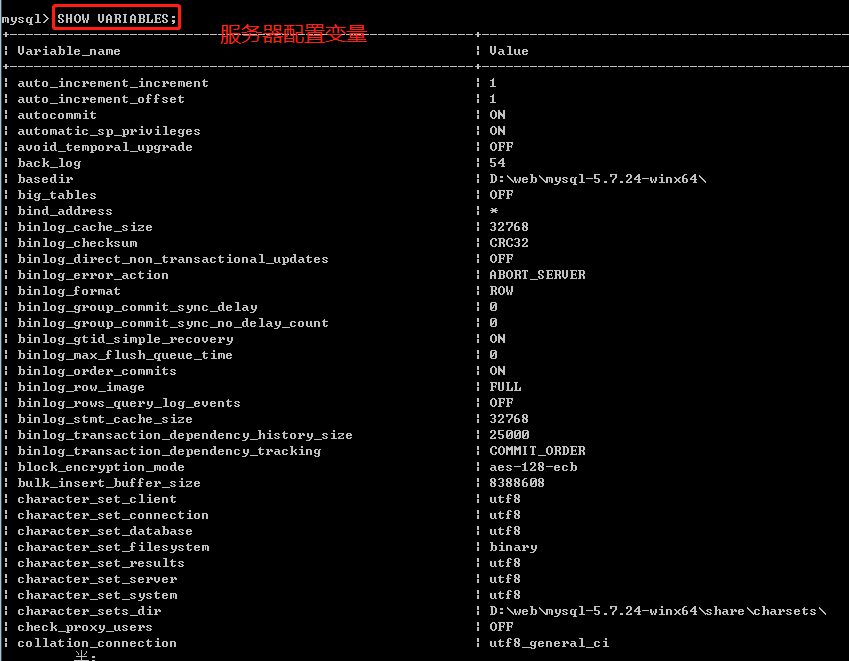The image size is (849, 661).
Task: Click character_set_results variable name
Action: pos(101,563)
